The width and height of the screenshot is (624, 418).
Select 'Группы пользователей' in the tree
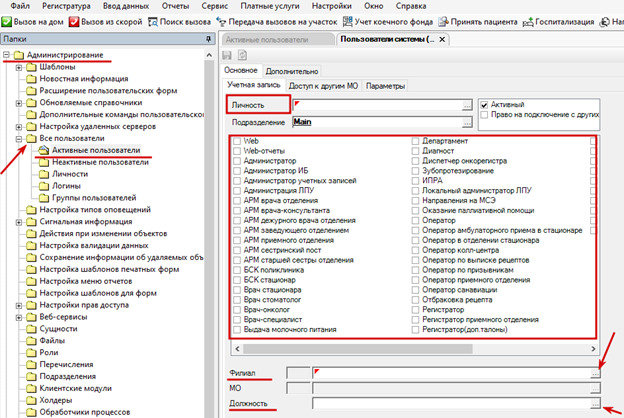point(94,198)
